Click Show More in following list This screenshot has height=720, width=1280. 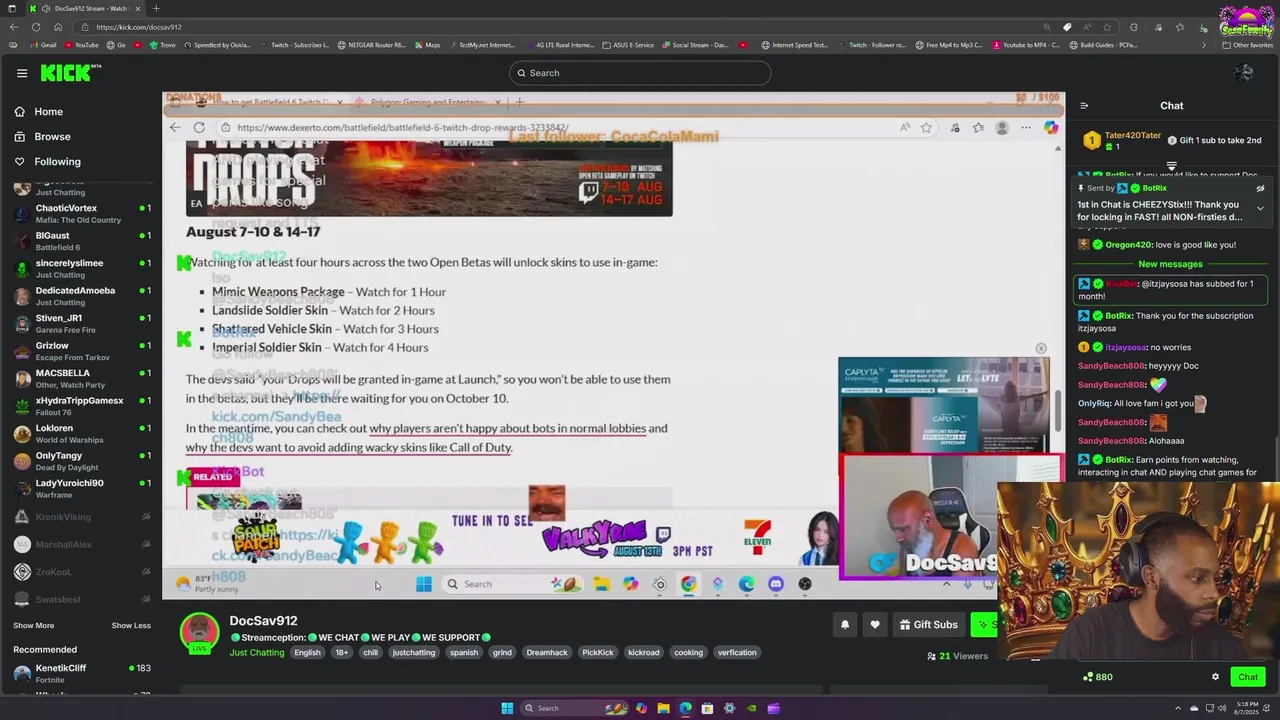[x=34, y=626]
